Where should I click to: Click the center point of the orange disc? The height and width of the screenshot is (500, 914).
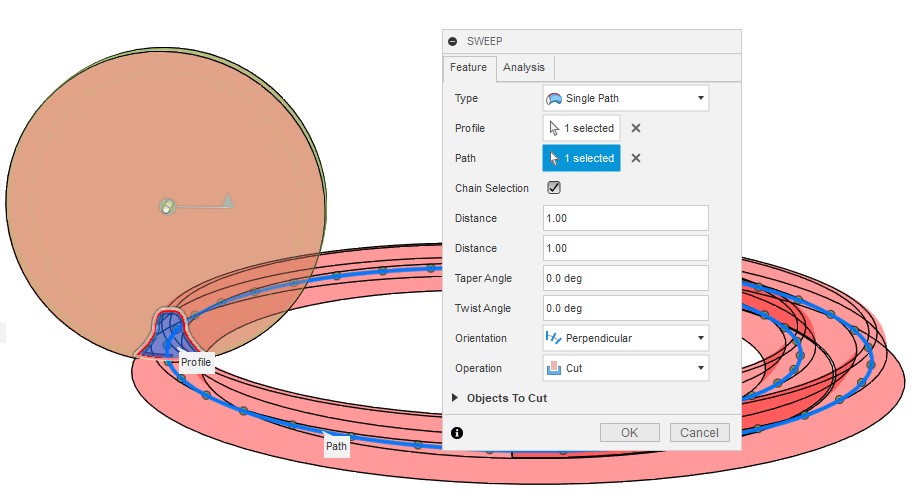168,207
